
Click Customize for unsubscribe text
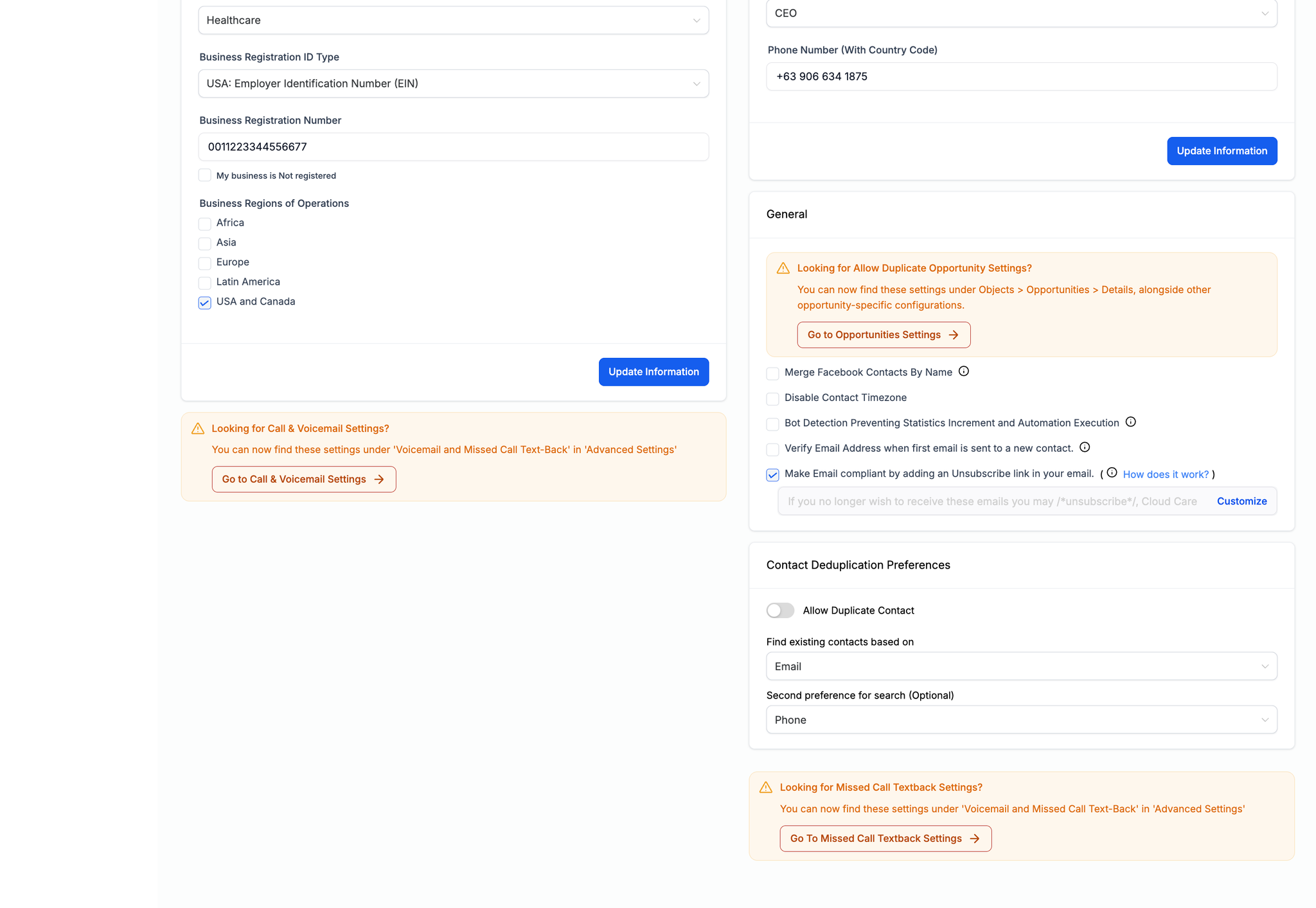pyautogui.click(x=1241, y=501)
